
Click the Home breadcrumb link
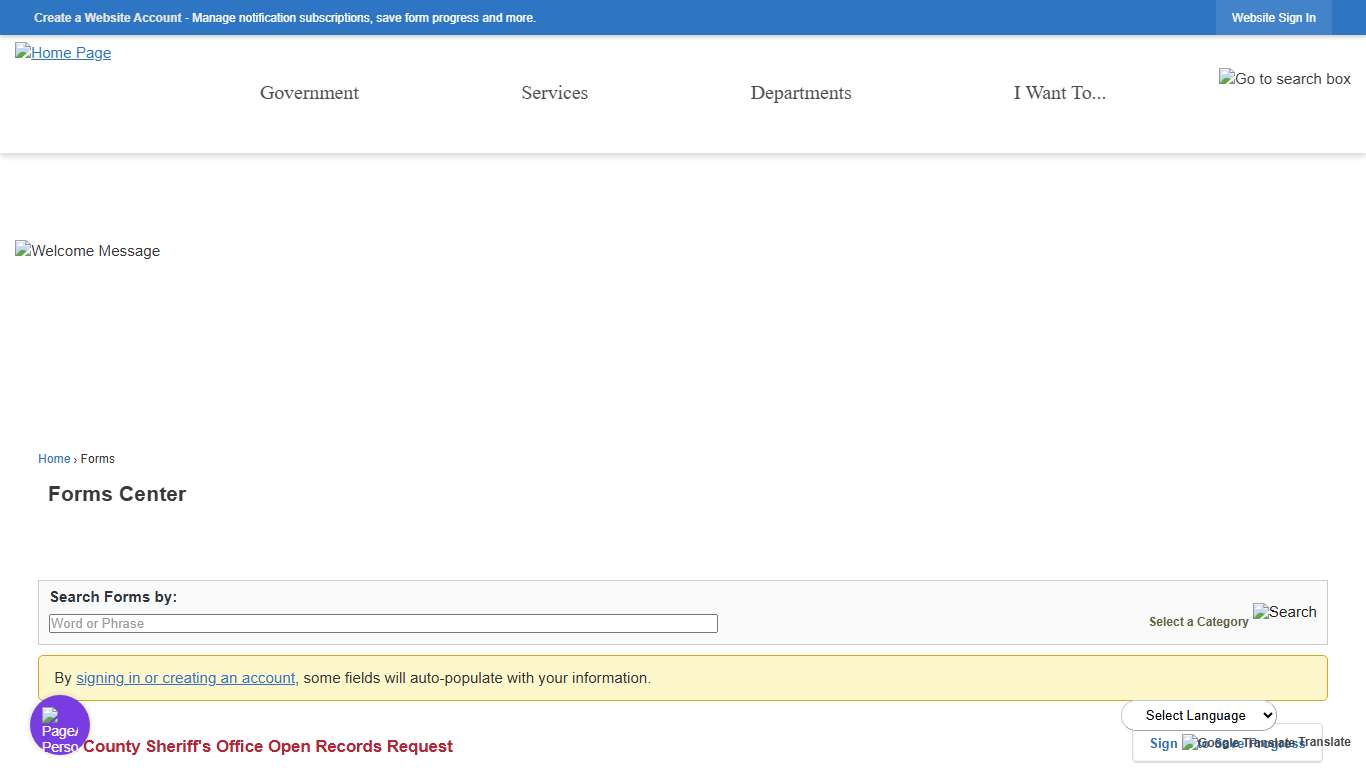(54, 458)
